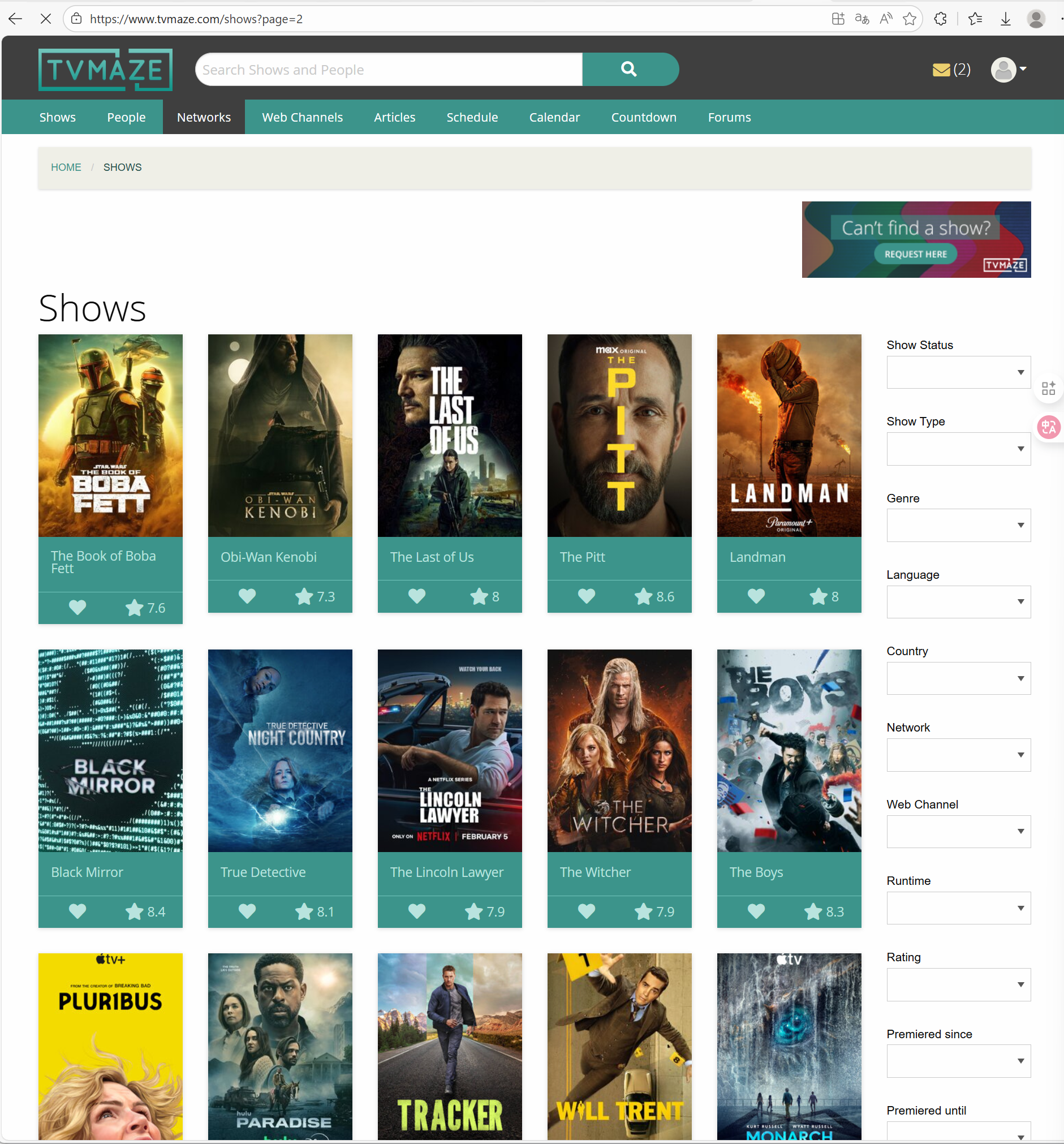Click the search magnifier button
This screenshot has width=1064, height=1144.
click(630, 70)
